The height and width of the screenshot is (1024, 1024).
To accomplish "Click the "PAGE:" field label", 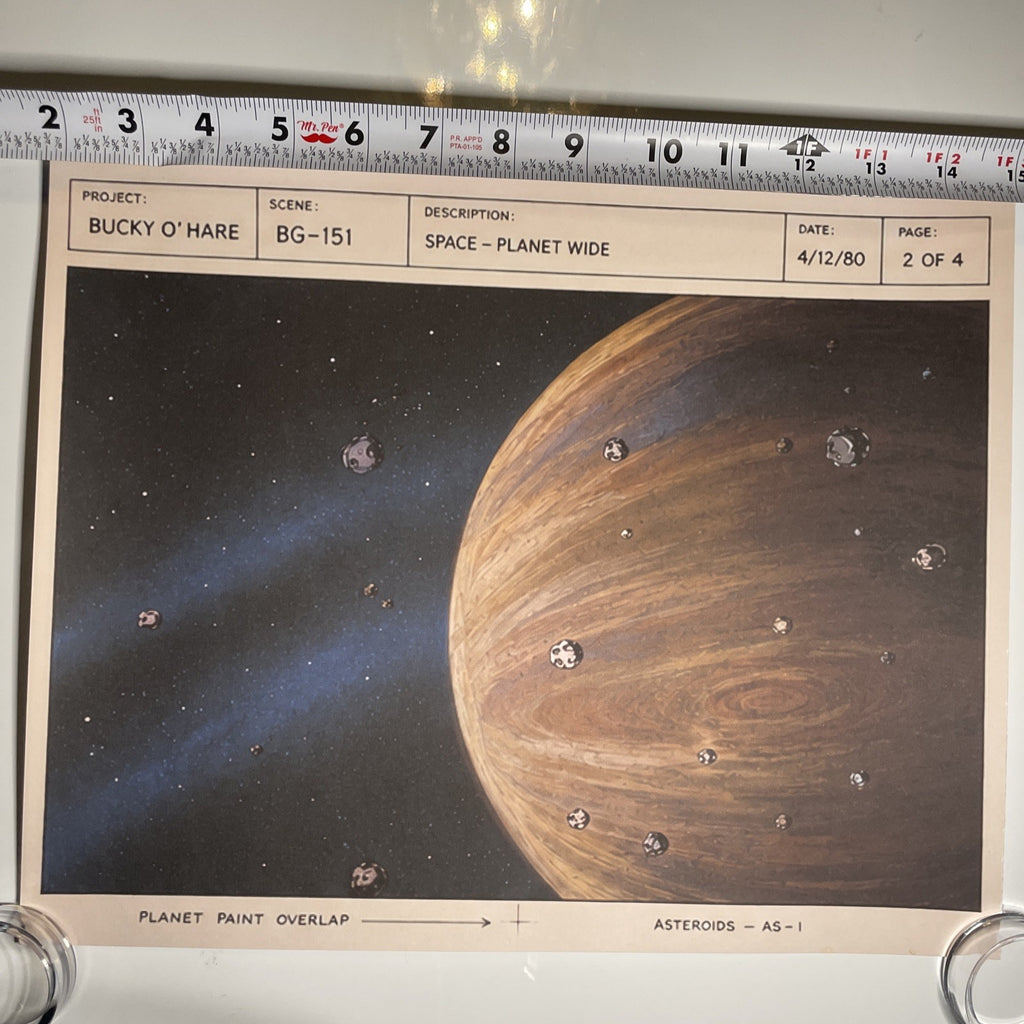I will (917, 232).
